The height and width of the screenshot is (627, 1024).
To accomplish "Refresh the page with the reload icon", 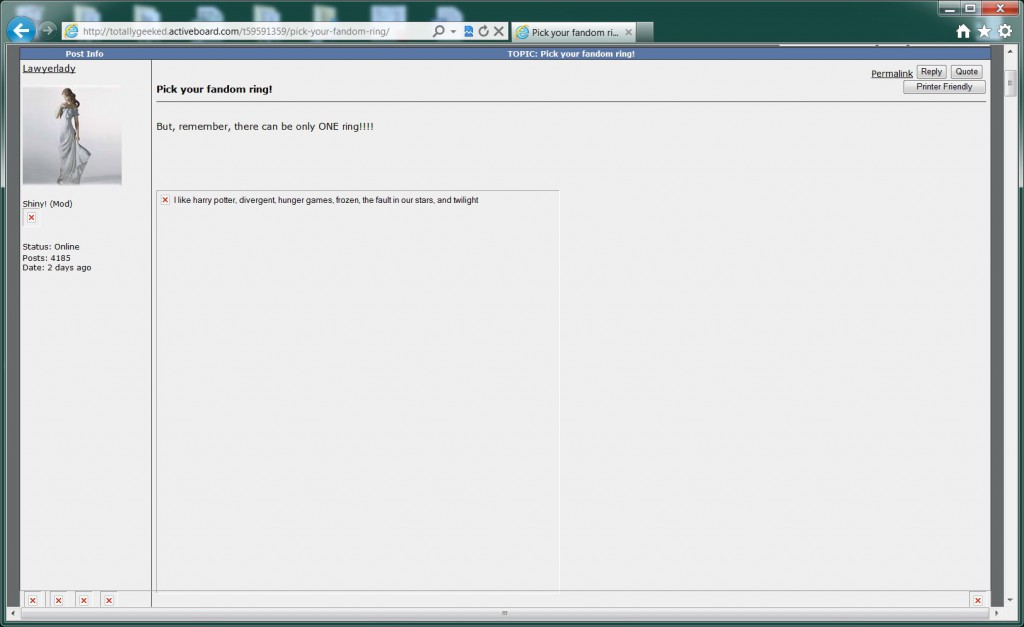I will pyautogui.click(x=483, y=31).
